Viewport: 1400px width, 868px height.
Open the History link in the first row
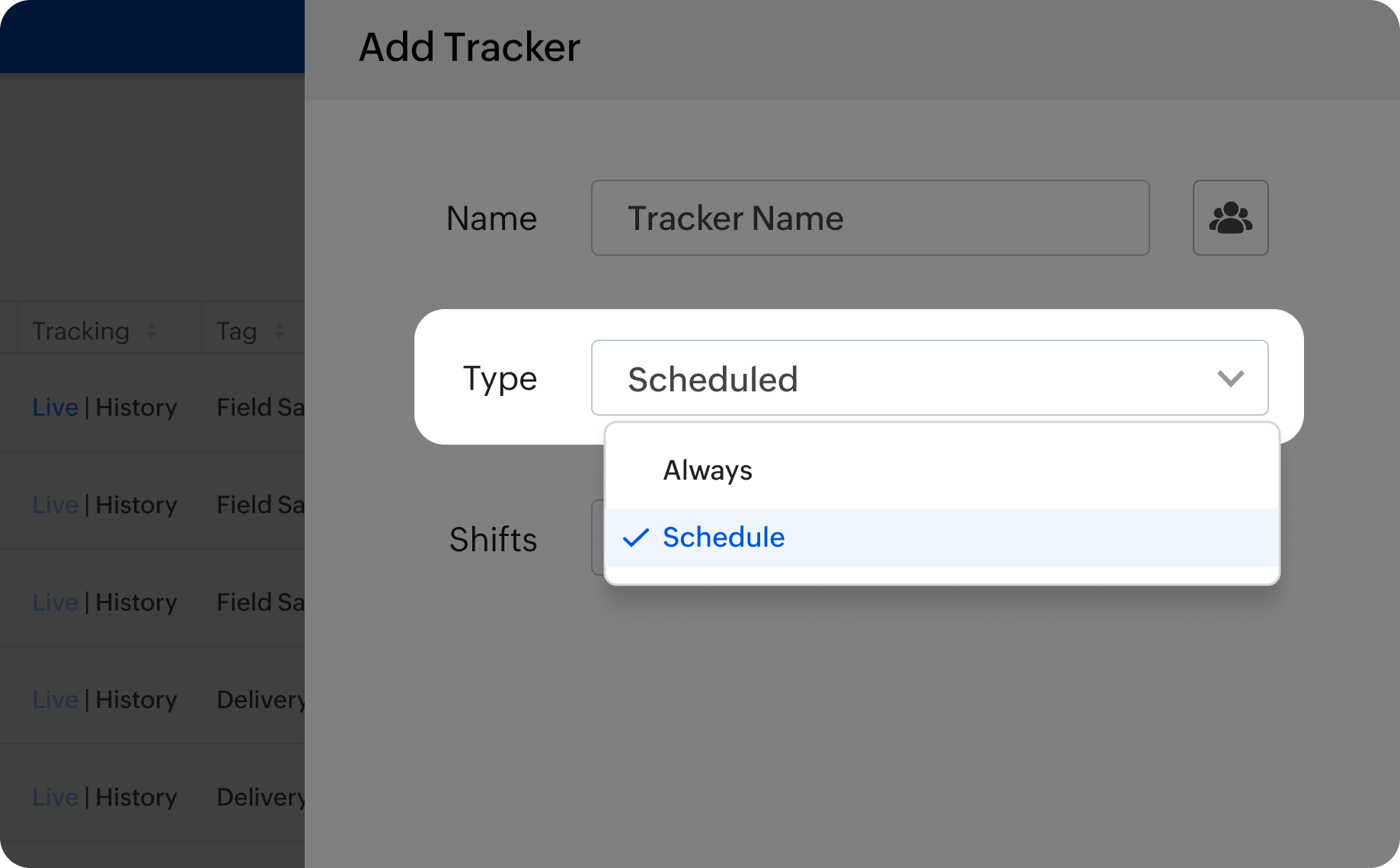(136, 407)
